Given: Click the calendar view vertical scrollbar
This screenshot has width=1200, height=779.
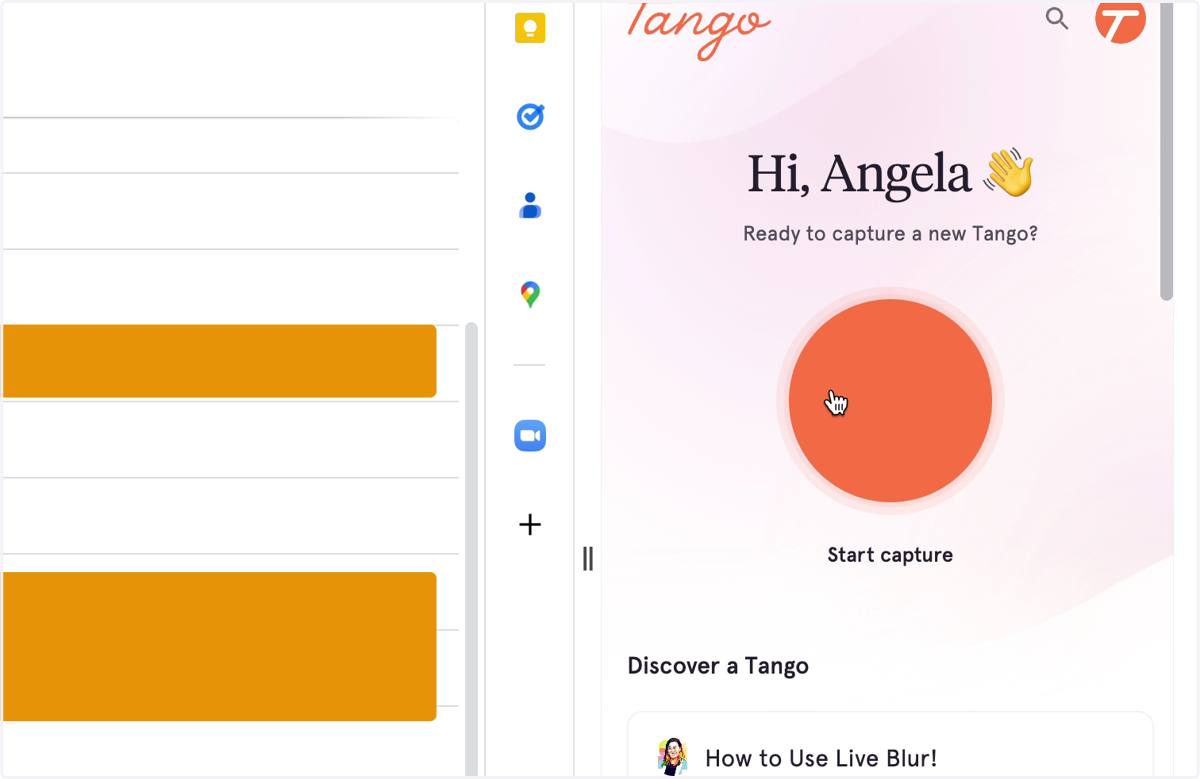Looking at the screenshot, I should pyautogui.click(x=471, y=548).
